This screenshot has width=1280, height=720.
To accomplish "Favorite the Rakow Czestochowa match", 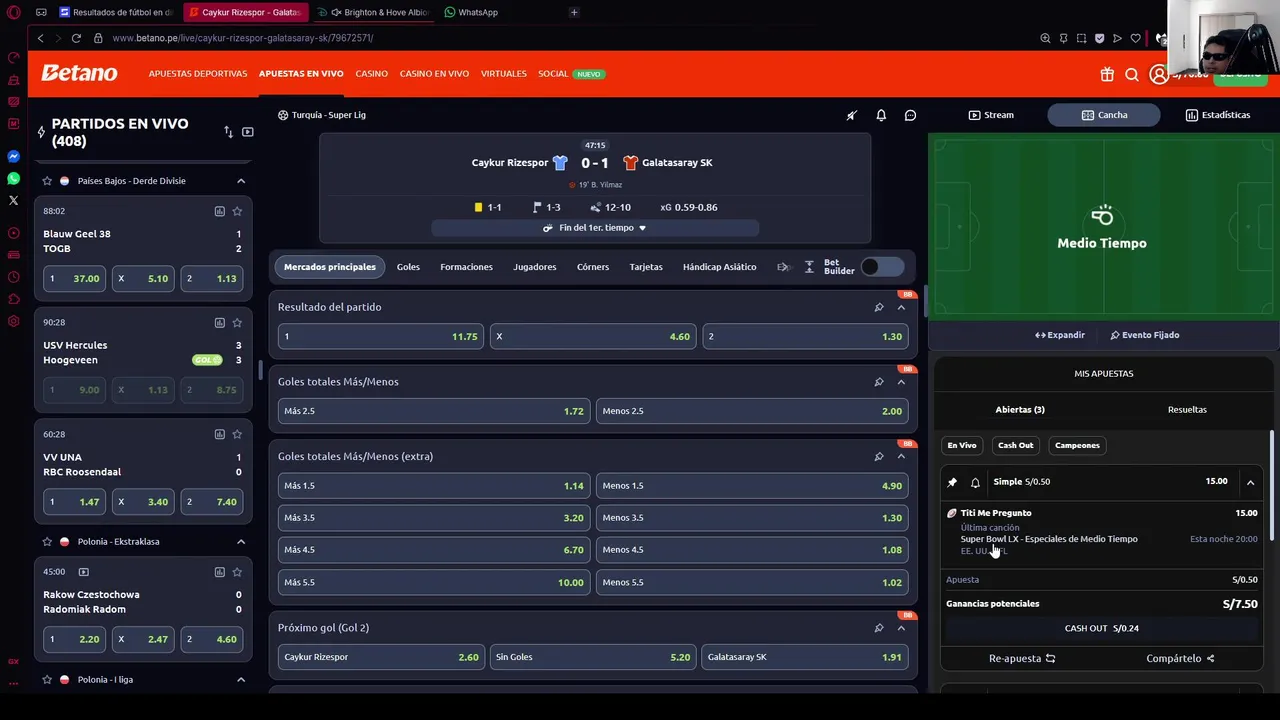I will tap(237, 572).
